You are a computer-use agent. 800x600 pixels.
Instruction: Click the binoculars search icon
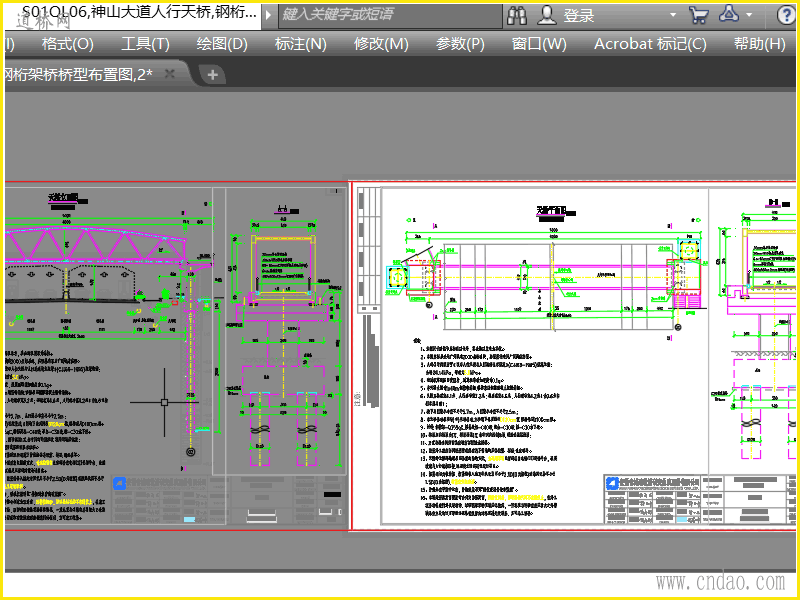(517, 15)
